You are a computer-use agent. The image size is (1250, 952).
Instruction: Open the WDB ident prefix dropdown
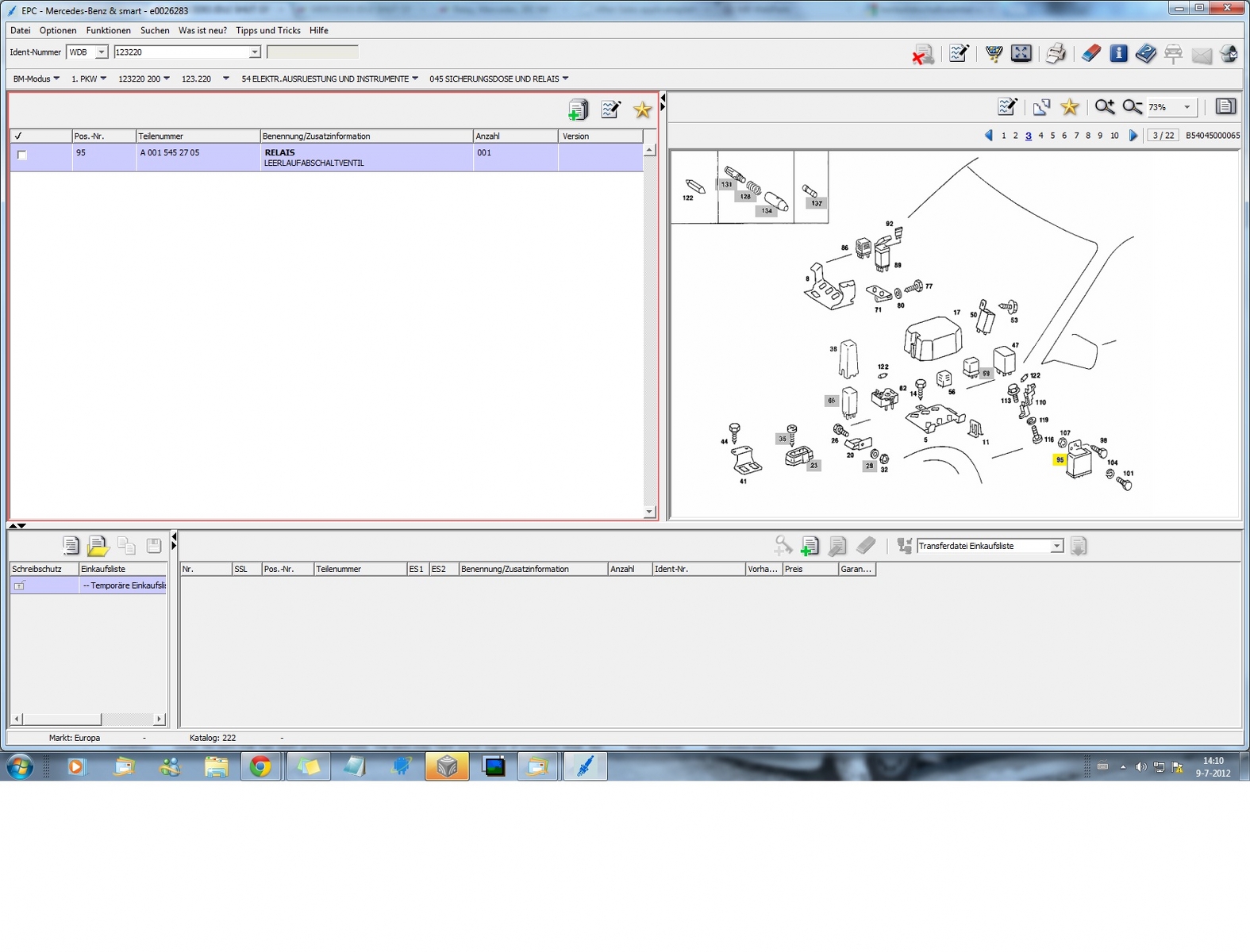(x=102, y=52)
